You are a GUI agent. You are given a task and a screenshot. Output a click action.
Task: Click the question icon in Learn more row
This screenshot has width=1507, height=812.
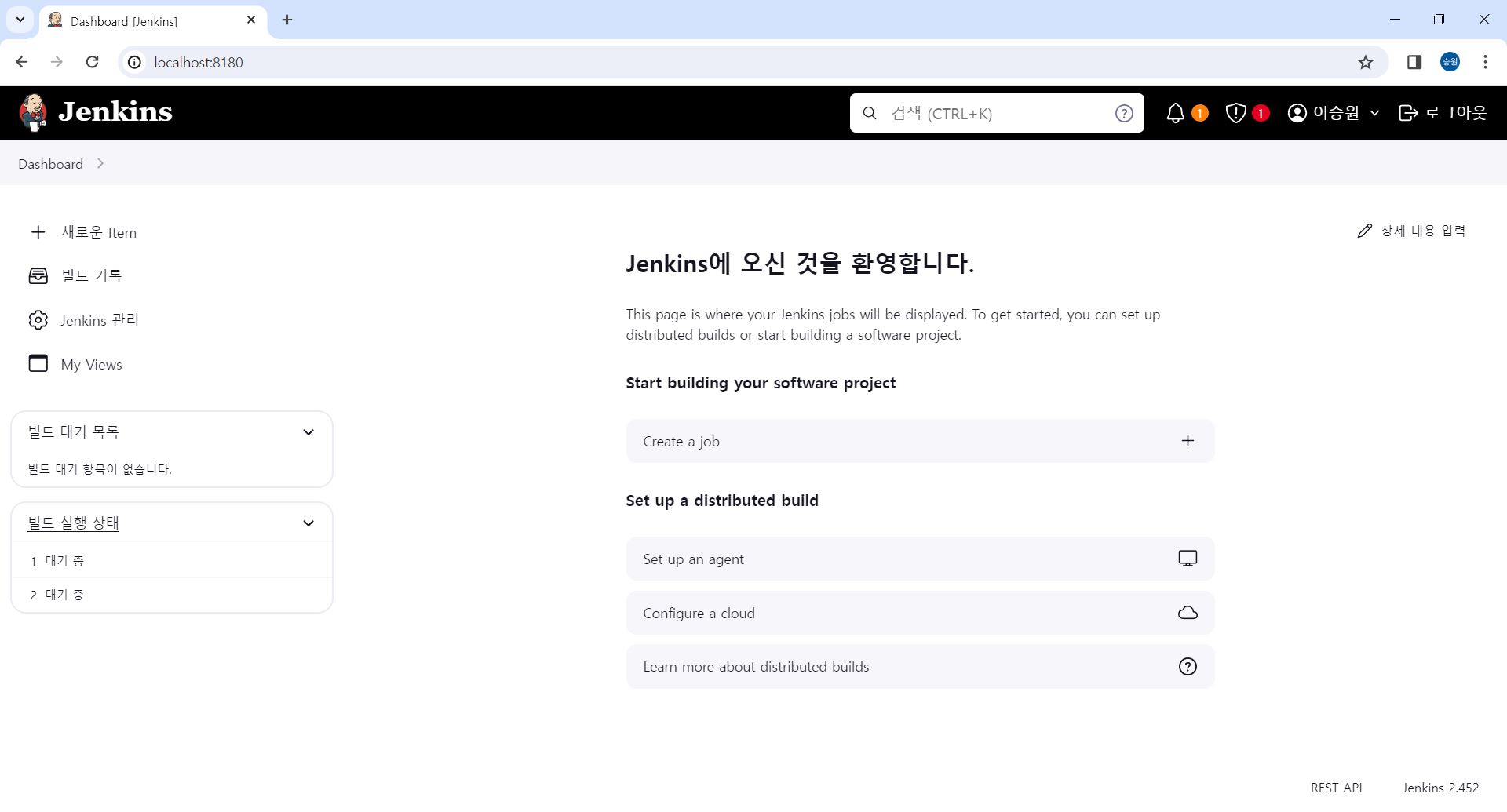1188,666
